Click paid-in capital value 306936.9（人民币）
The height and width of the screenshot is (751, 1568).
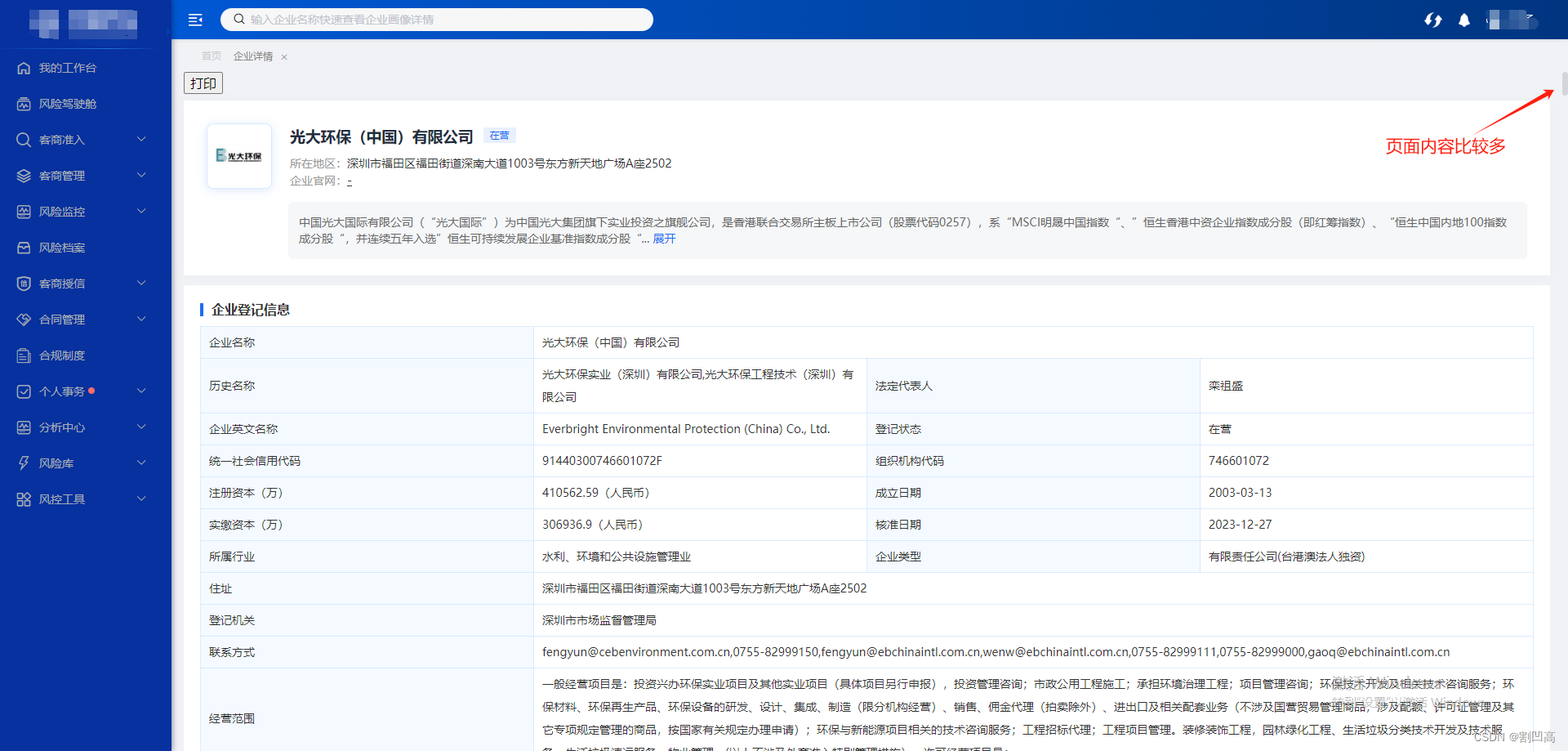pos(595,525)
